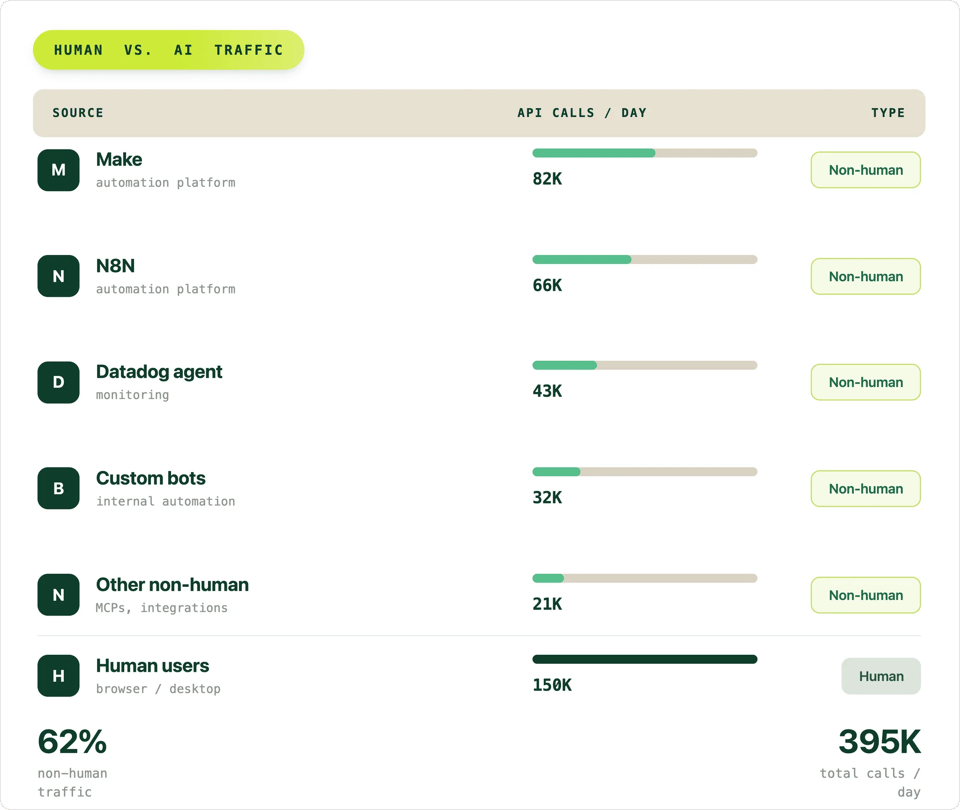
Task: Click the Non-human tag for Other non-human
Action: [866, 595]
